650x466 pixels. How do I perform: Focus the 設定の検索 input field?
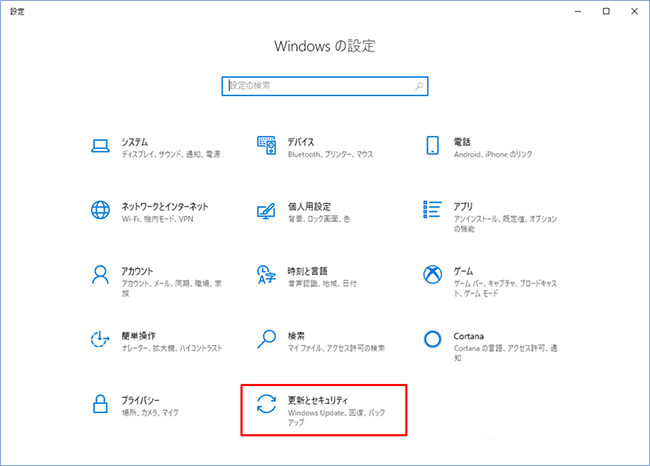pos(325,86)
